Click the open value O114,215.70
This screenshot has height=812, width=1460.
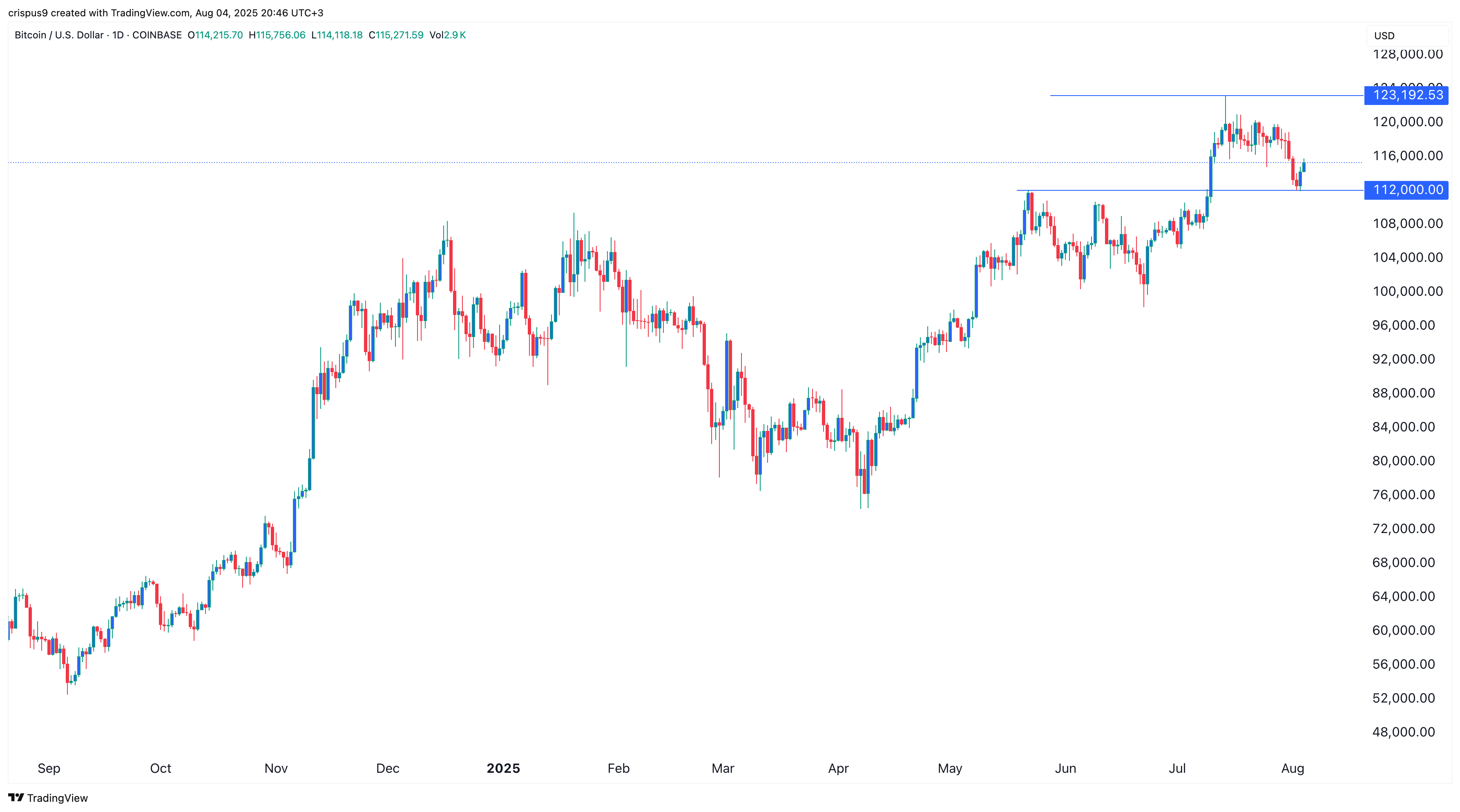215,35
